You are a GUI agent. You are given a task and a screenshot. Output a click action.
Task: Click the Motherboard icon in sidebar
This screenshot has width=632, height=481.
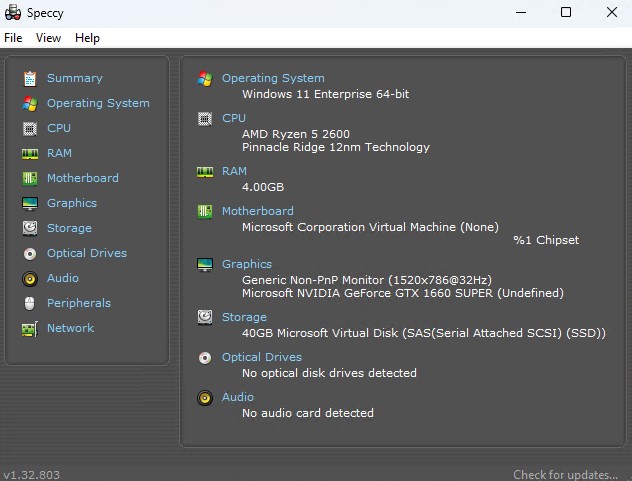(30, 179)
